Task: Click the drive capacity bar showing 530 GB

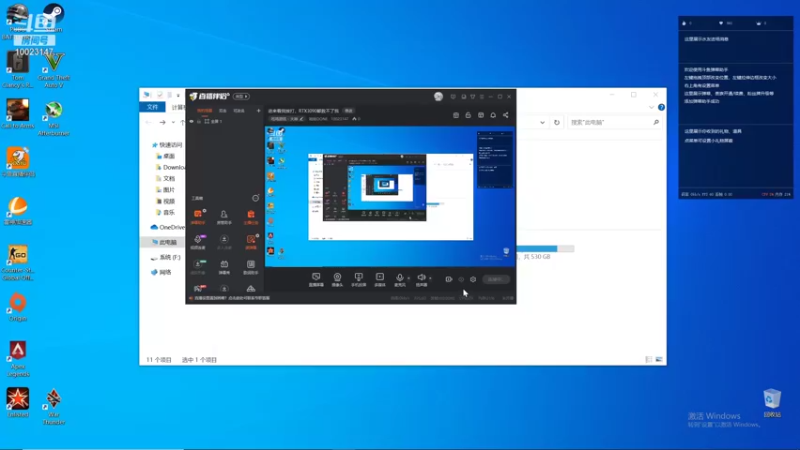Action: point(545,248)
